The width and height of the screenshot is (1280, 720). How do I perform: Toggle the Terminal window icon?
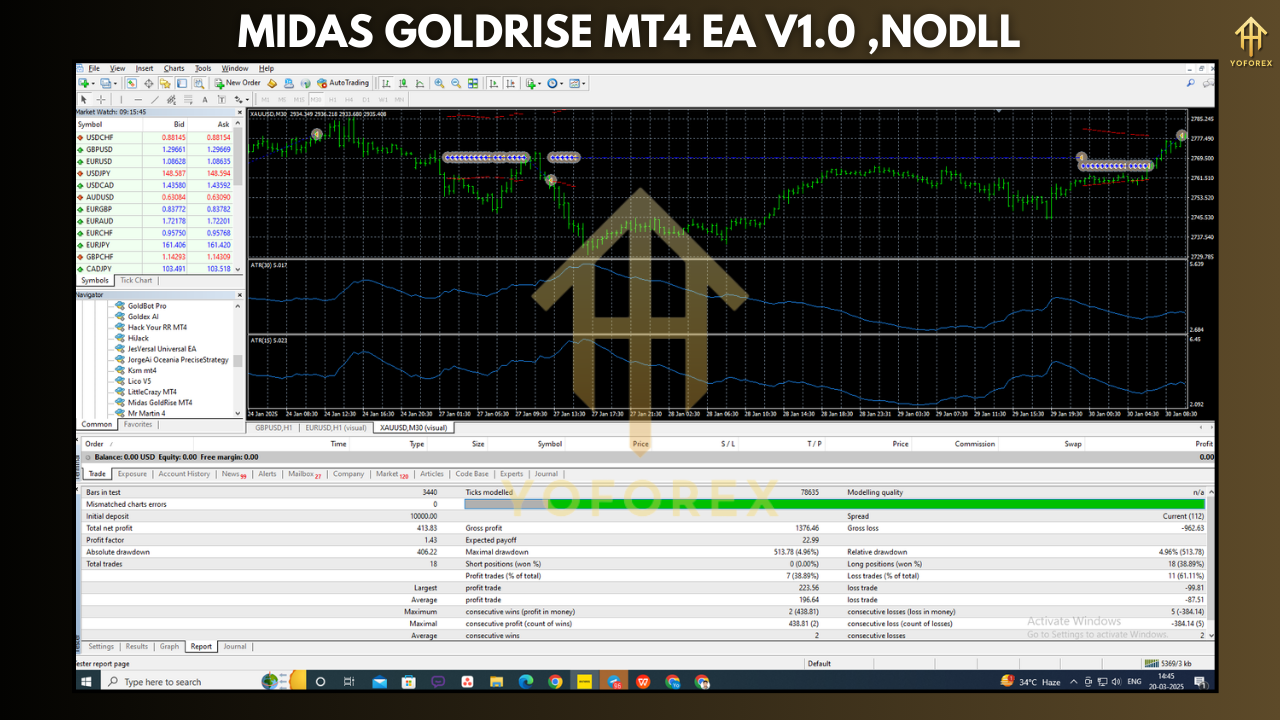tap(182, 83)
